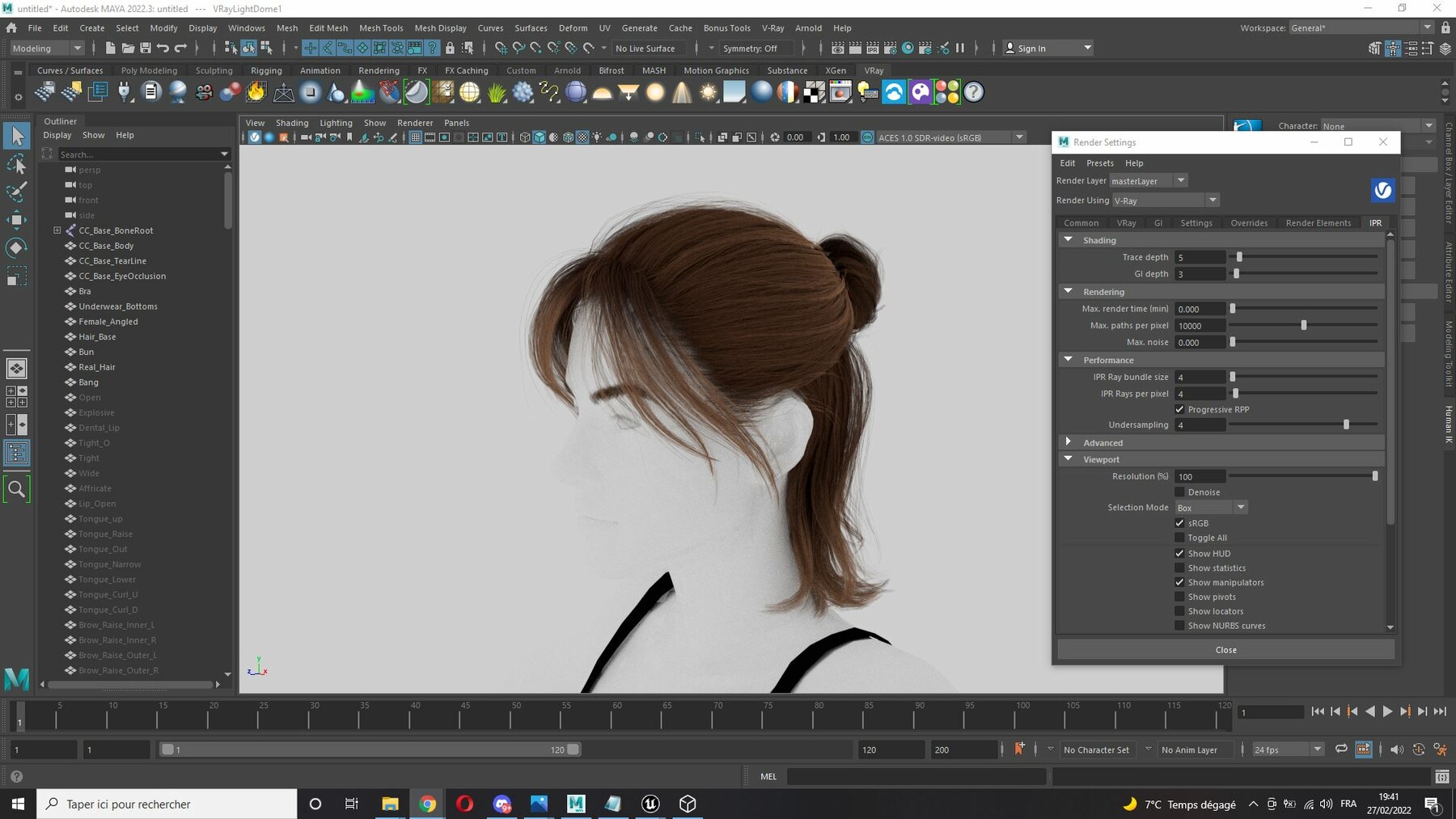Click the Close button in Render Settings
Image resolution: width=1456 pixels, height=819 pixels.
[x=1225, y=650]
